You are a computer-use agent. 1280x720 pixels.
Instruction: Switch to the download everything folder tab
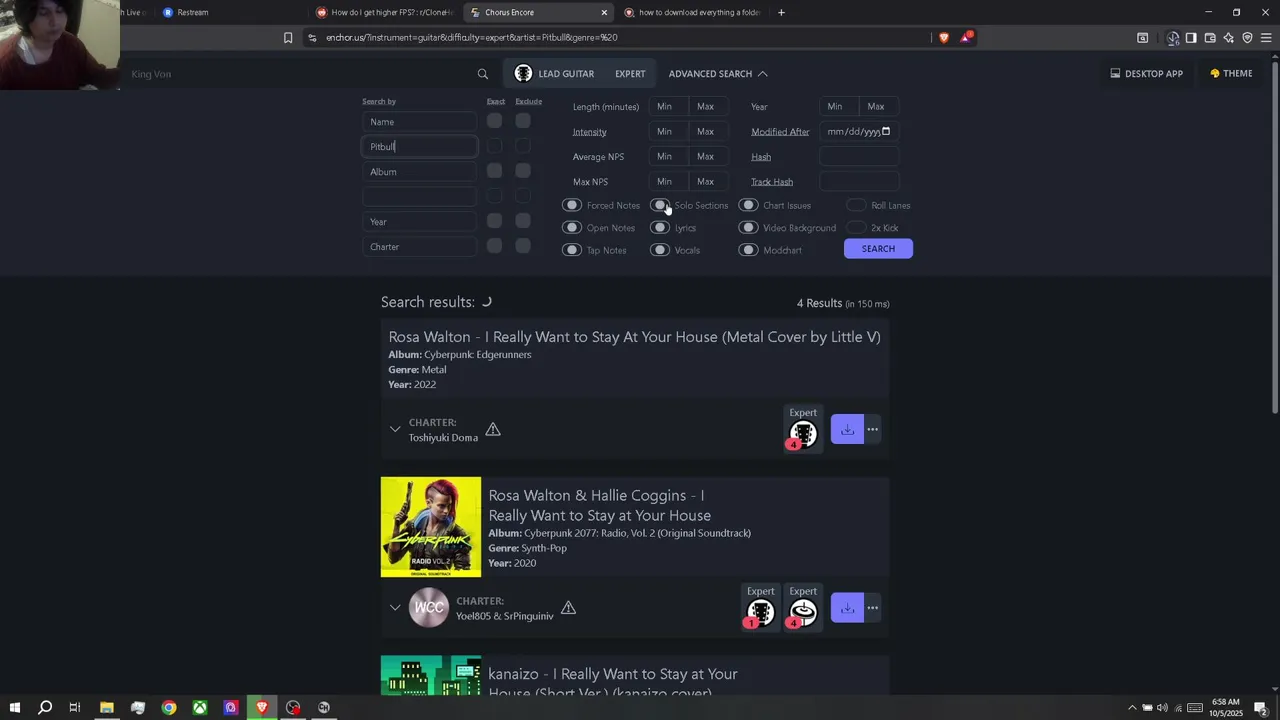tap(693, 13)
